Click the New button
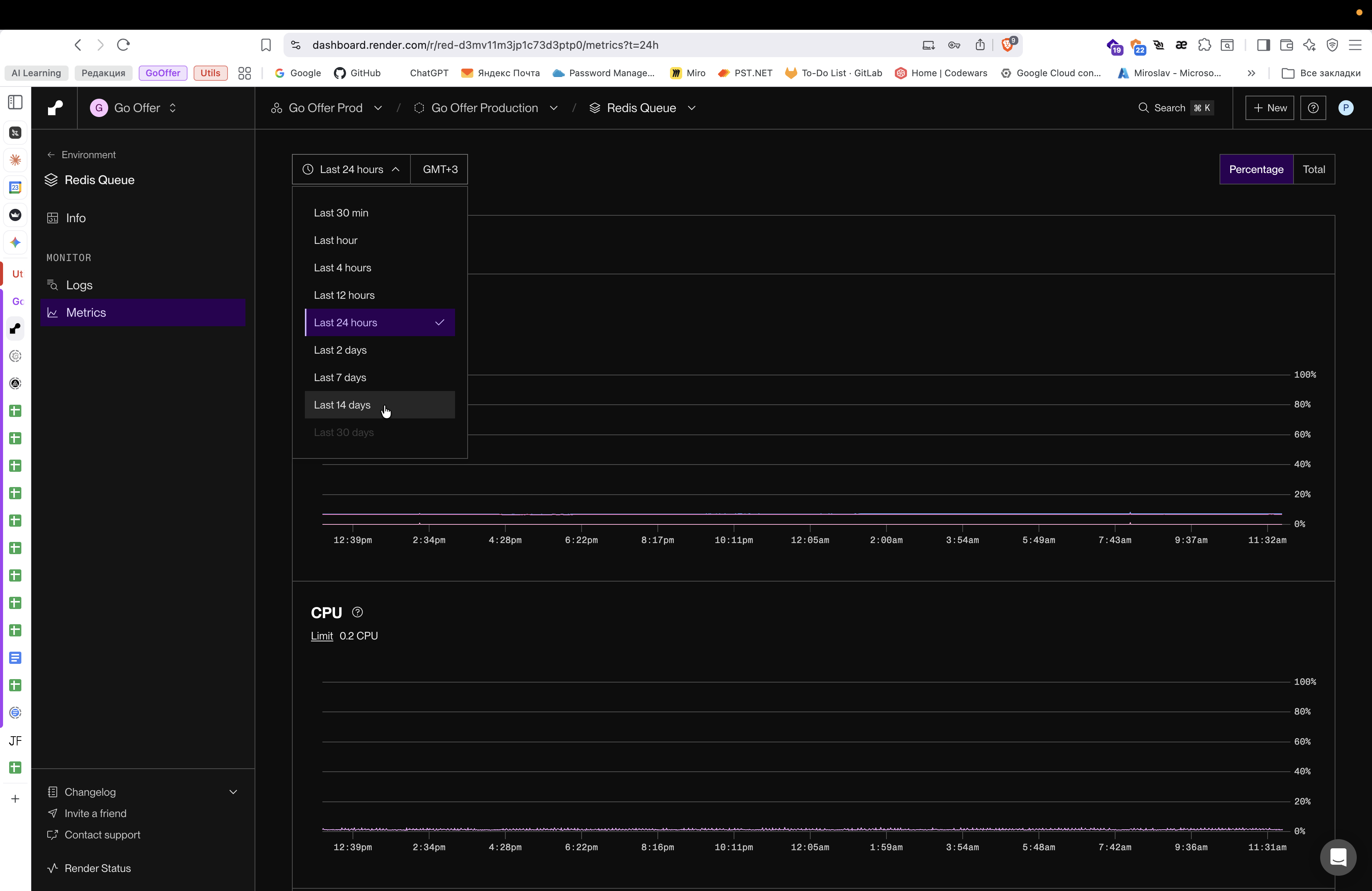This screenshot has width=1372, height=891. [1269, 108]
